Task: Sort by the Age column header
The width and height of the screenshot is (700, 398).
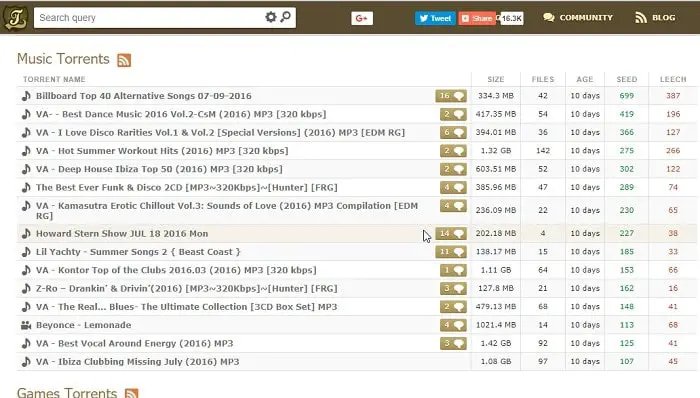Action: [x=584, y=79]
